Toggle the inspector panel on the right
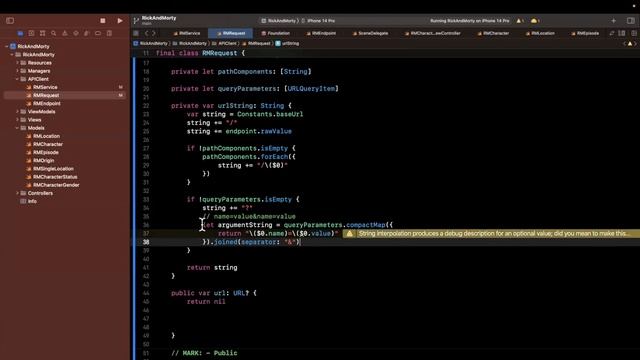 (x=631, y=20)
